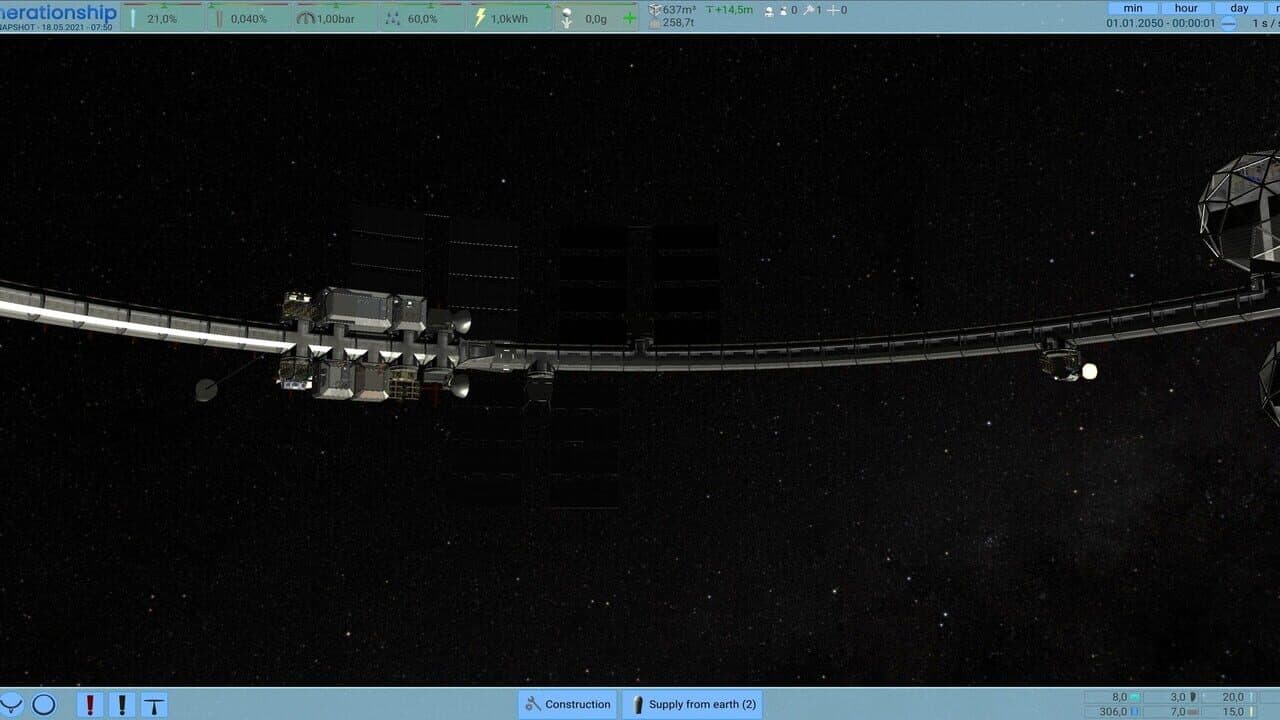This screenshot has height=720, width=1280.
Task: Click the 306,0 resource readout in the bottom bar
Action: tap(1114, 711)
